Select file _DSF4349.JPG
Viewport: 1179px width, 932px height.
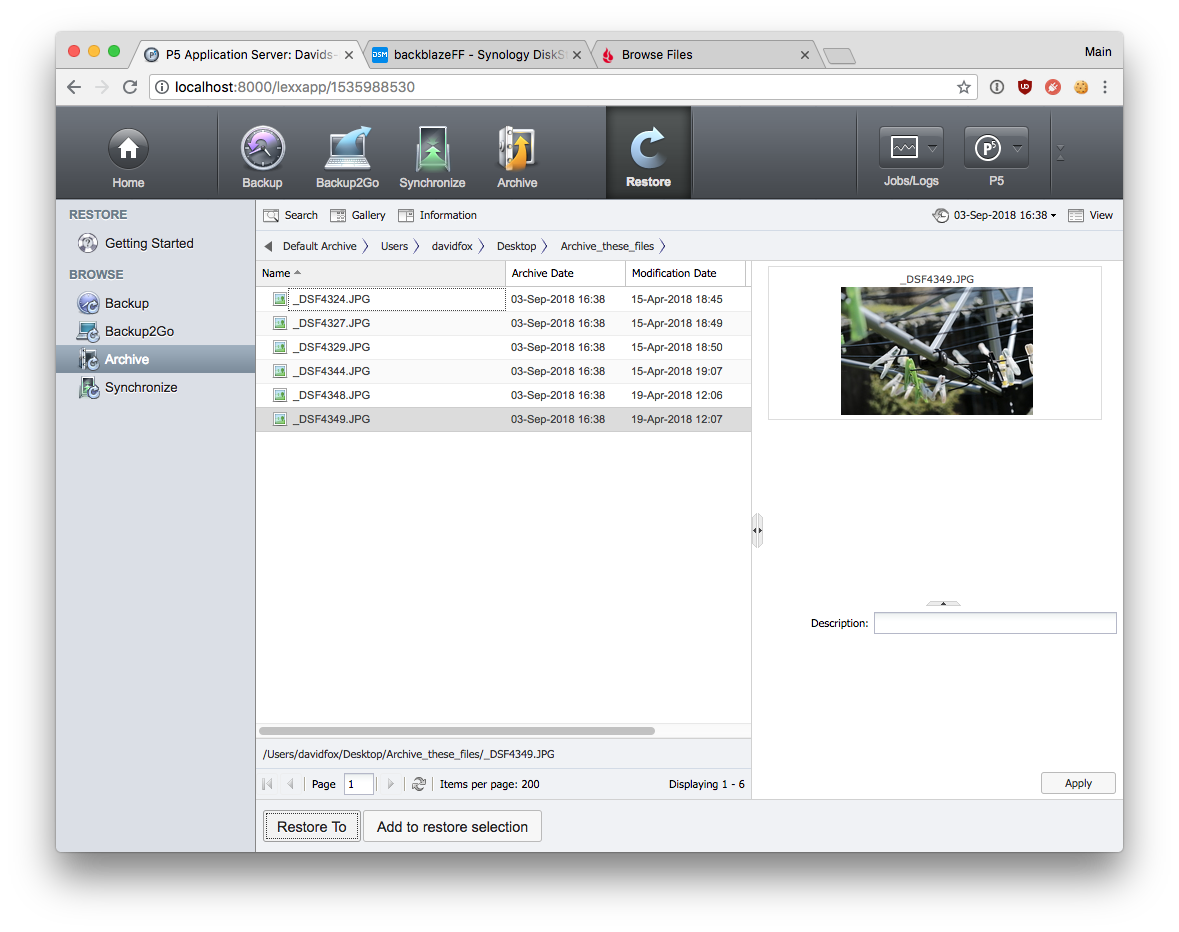[x=503, y=419]
